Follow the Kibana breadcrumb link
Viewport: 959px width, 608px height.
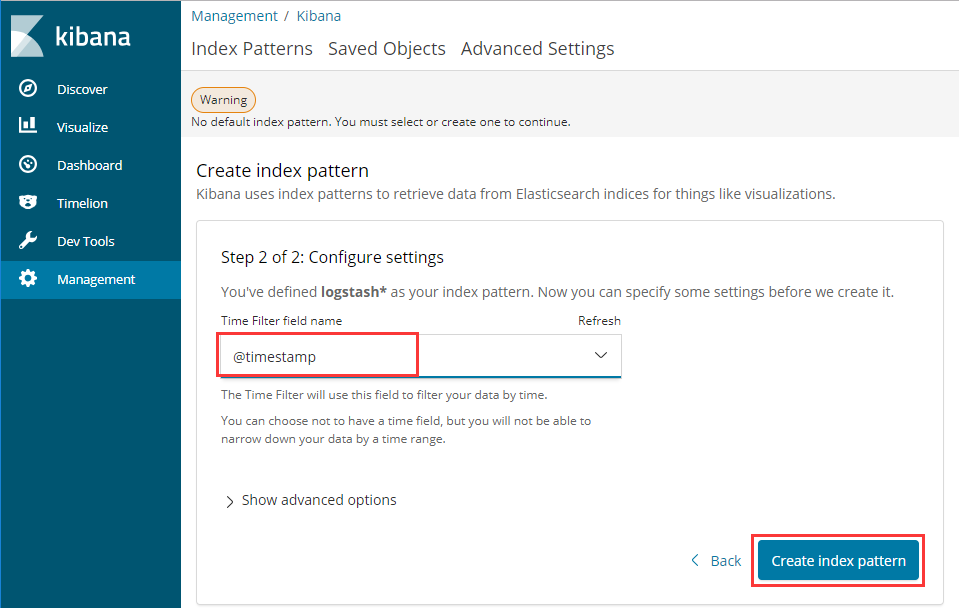click(319, 16)
